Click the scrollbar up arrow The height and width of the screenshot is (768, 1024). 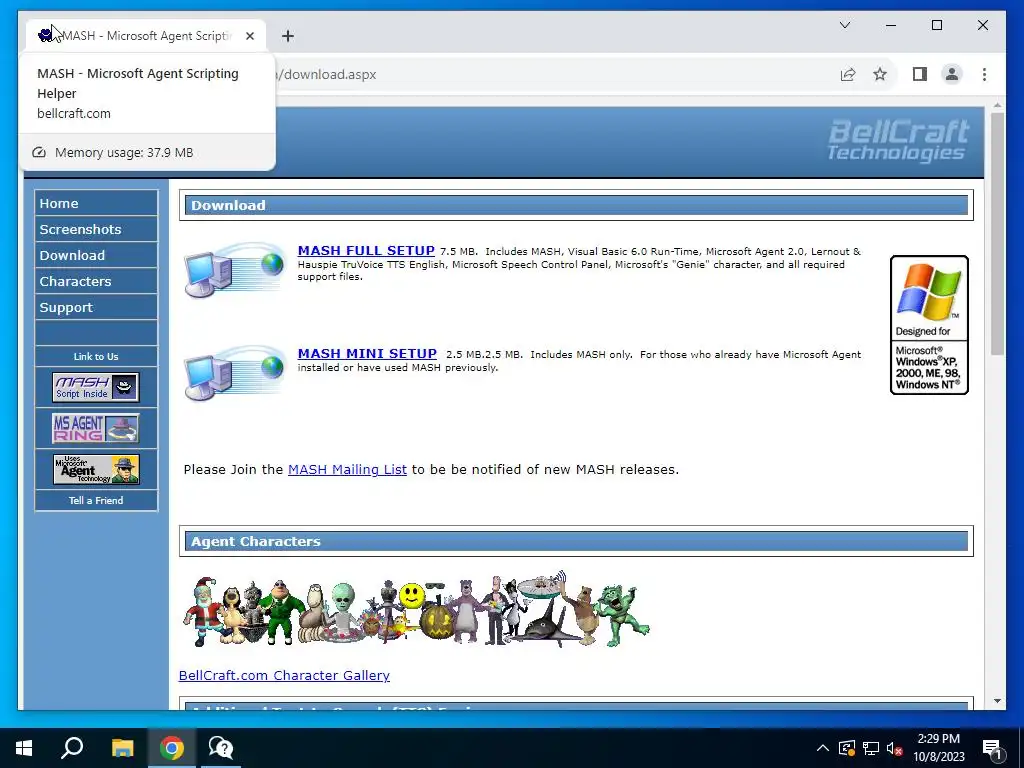click(997, 105)
